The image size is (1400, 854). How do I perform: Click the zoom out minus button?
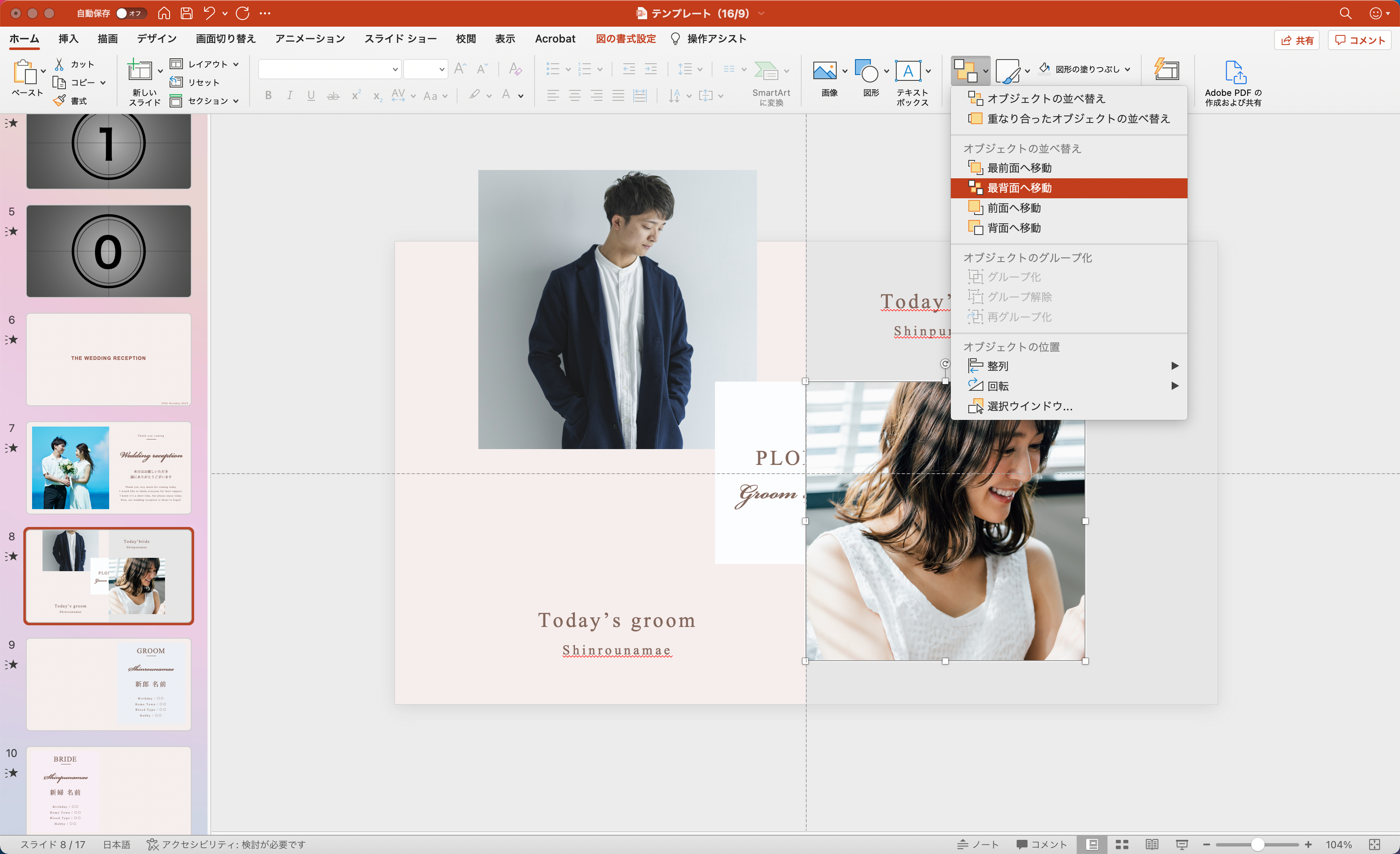[x=1206, y=844]
